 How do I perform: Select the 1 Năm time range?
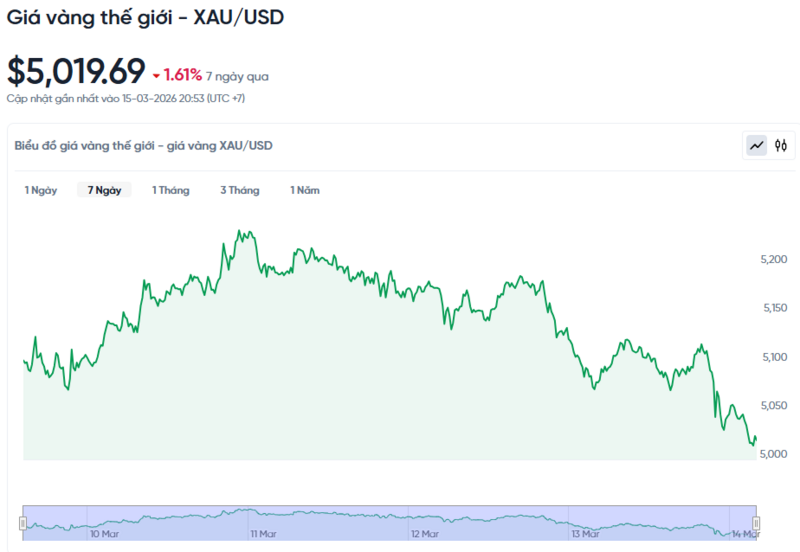[x=305, y=190]
